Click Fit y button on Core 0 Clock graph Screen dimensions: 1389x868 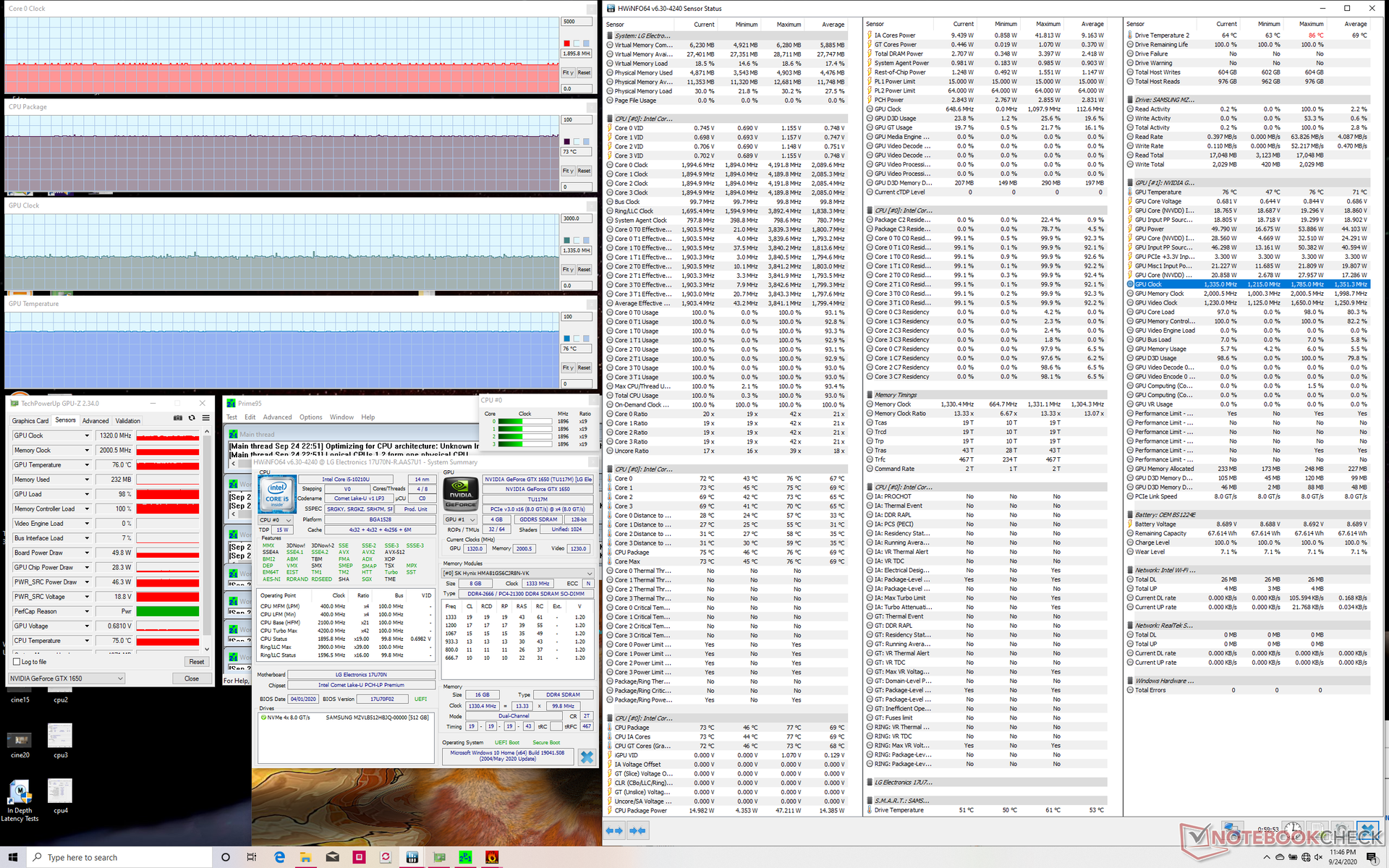point(568,72)
